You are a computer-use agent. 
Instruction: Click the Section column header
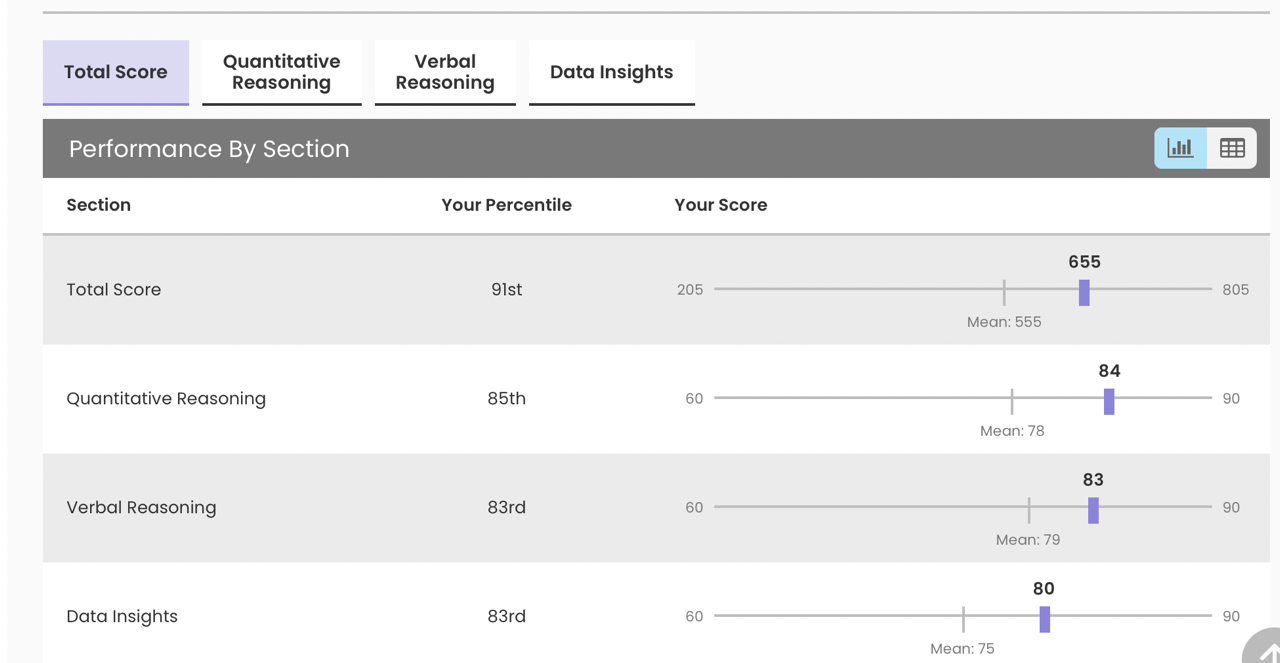[98, 205]
